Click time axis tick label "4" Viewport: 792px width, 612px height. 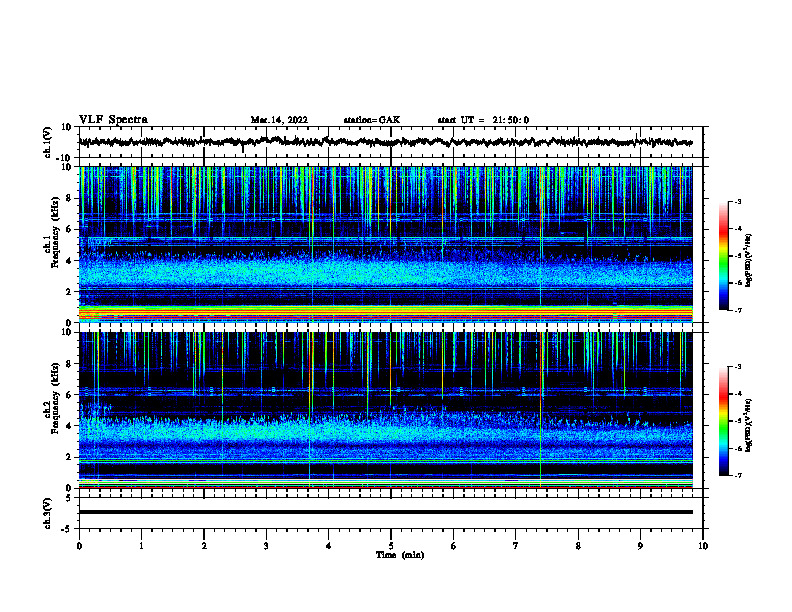329,546
